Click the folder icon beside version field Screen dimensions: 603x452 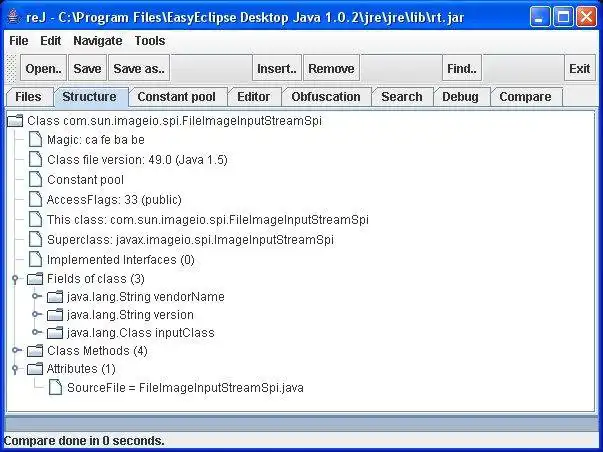(55, 315)
